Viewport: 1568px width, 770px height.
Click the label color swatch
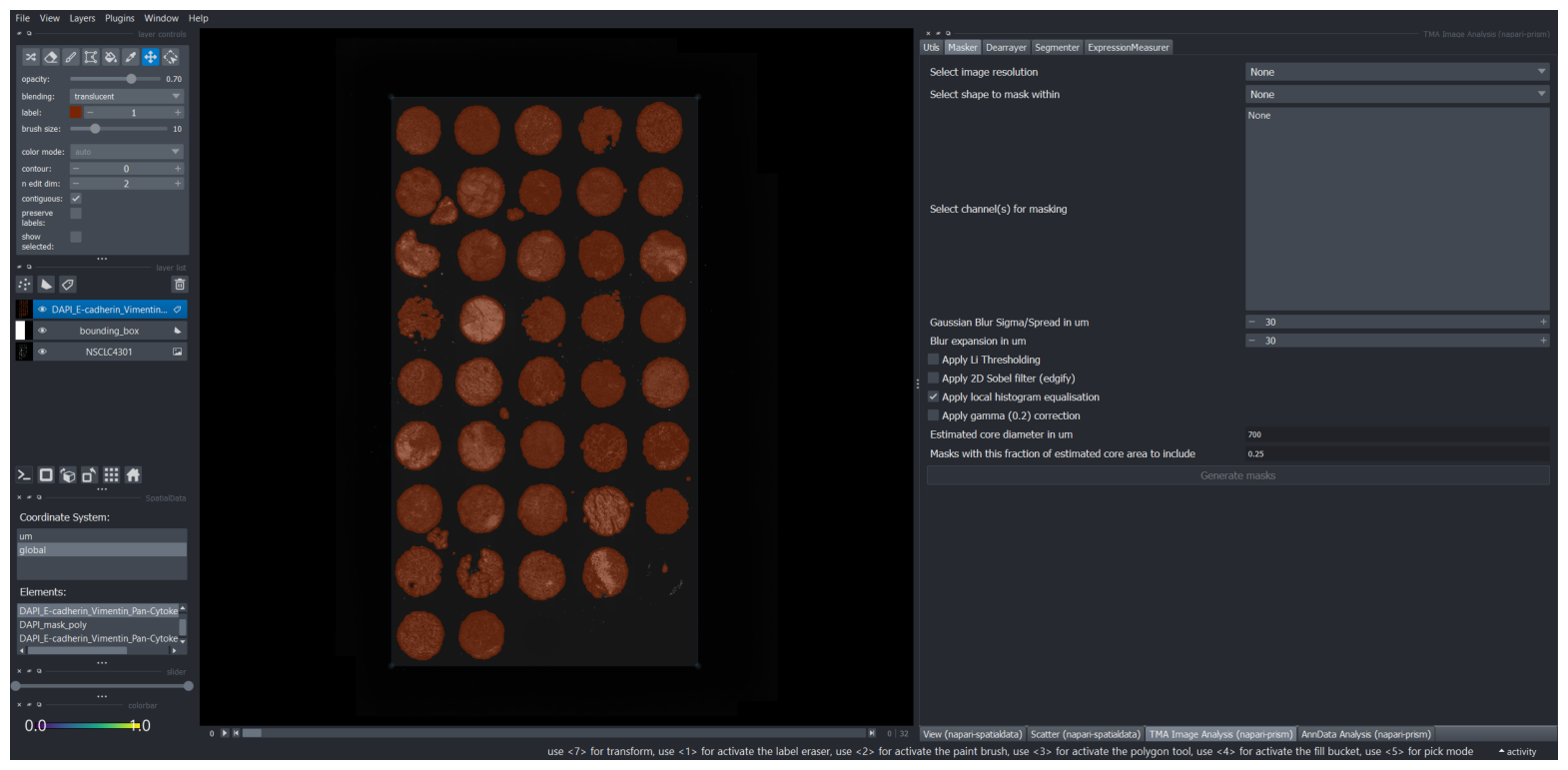tap(76, 113)
